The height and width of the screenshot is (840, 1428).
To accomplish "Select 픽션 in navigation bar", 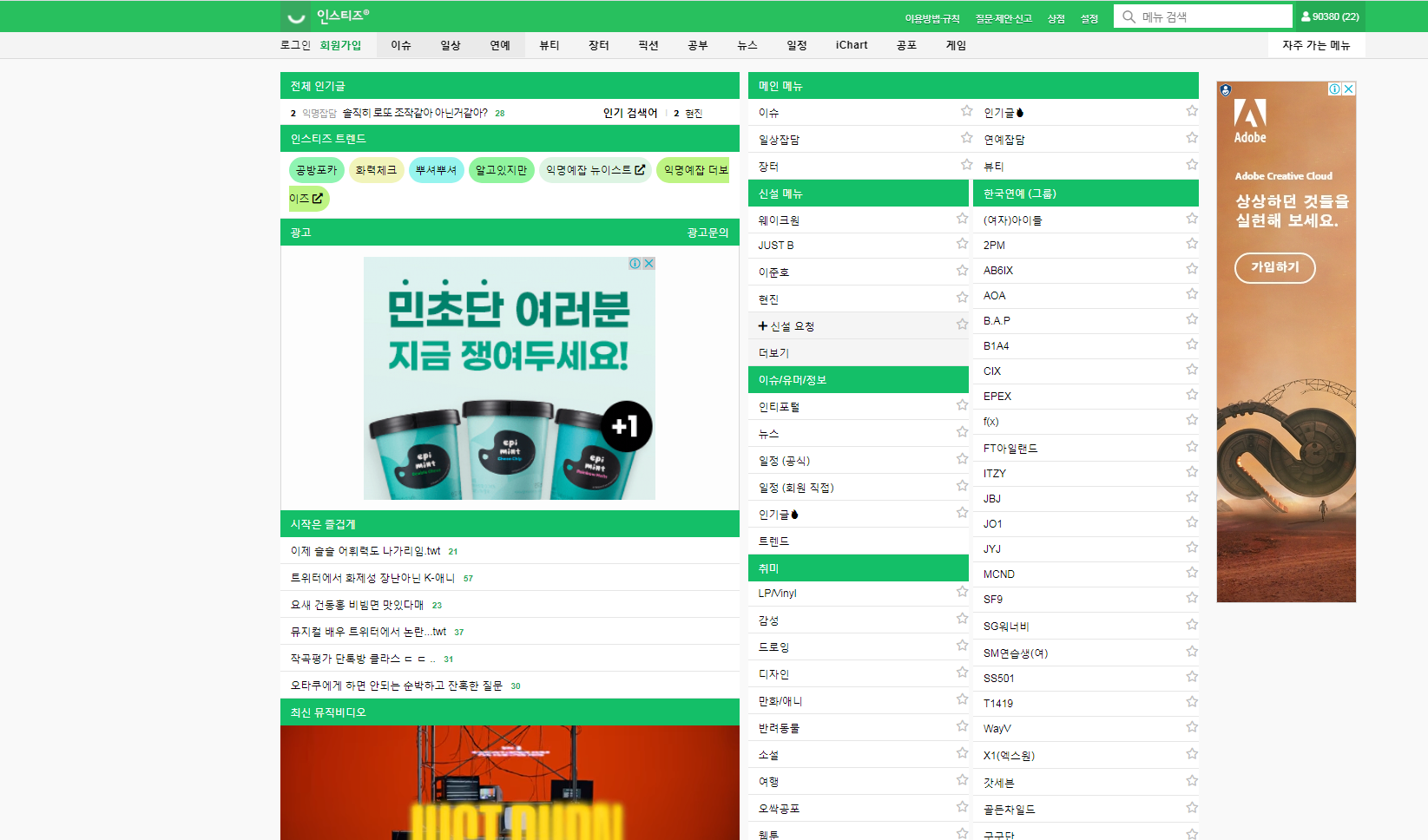I will pos(648,45).
